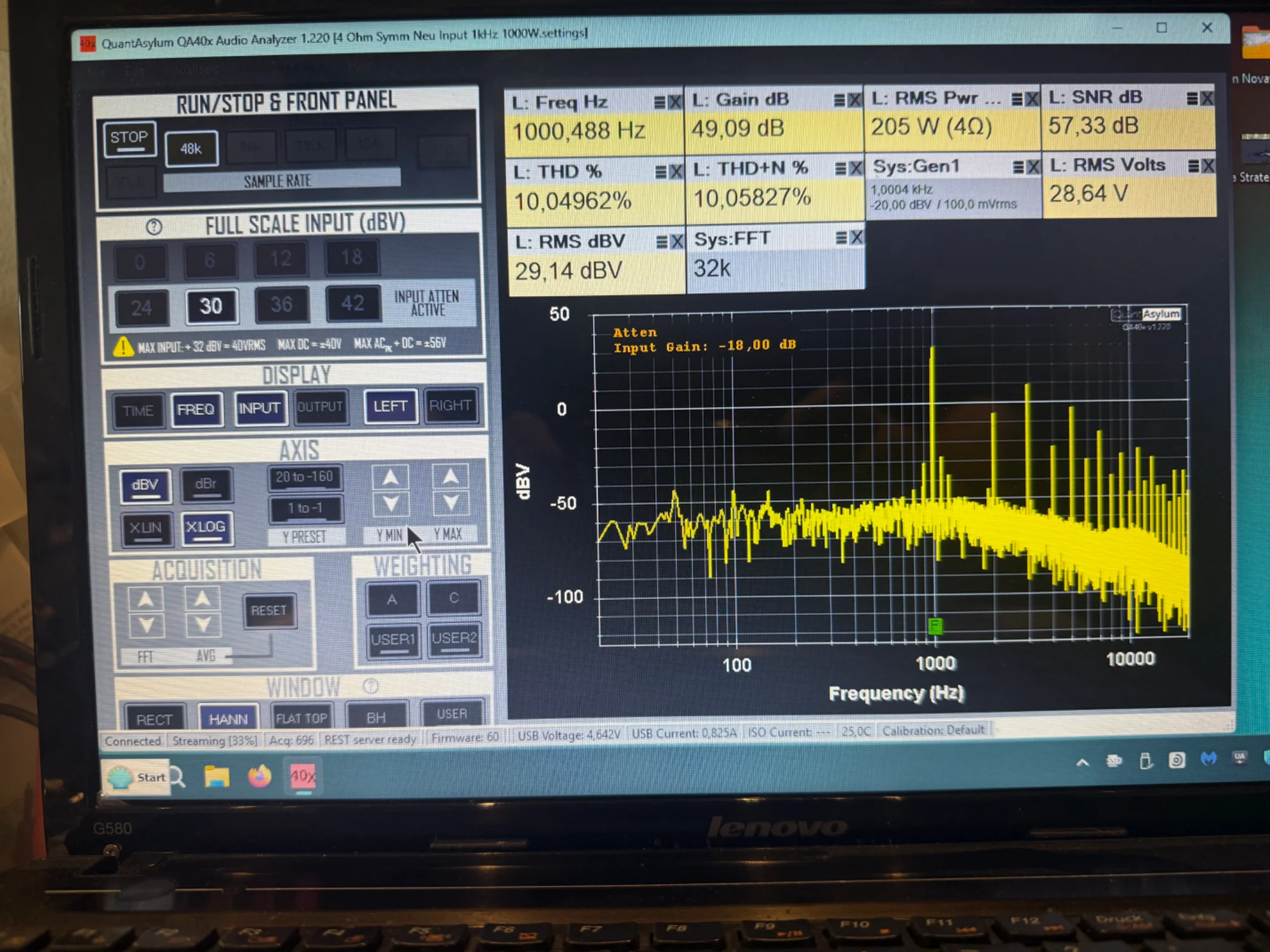Toggle the RIGHT channel display

(x=450, y=405)
